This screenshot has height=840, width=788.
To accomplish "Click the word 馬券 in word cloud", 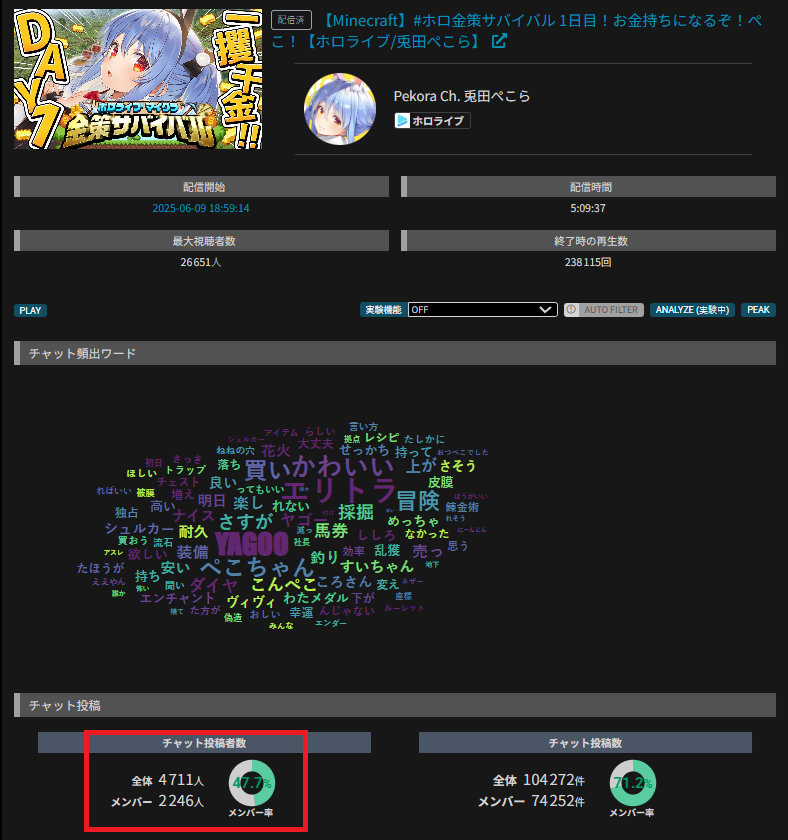I will point(331,531).
